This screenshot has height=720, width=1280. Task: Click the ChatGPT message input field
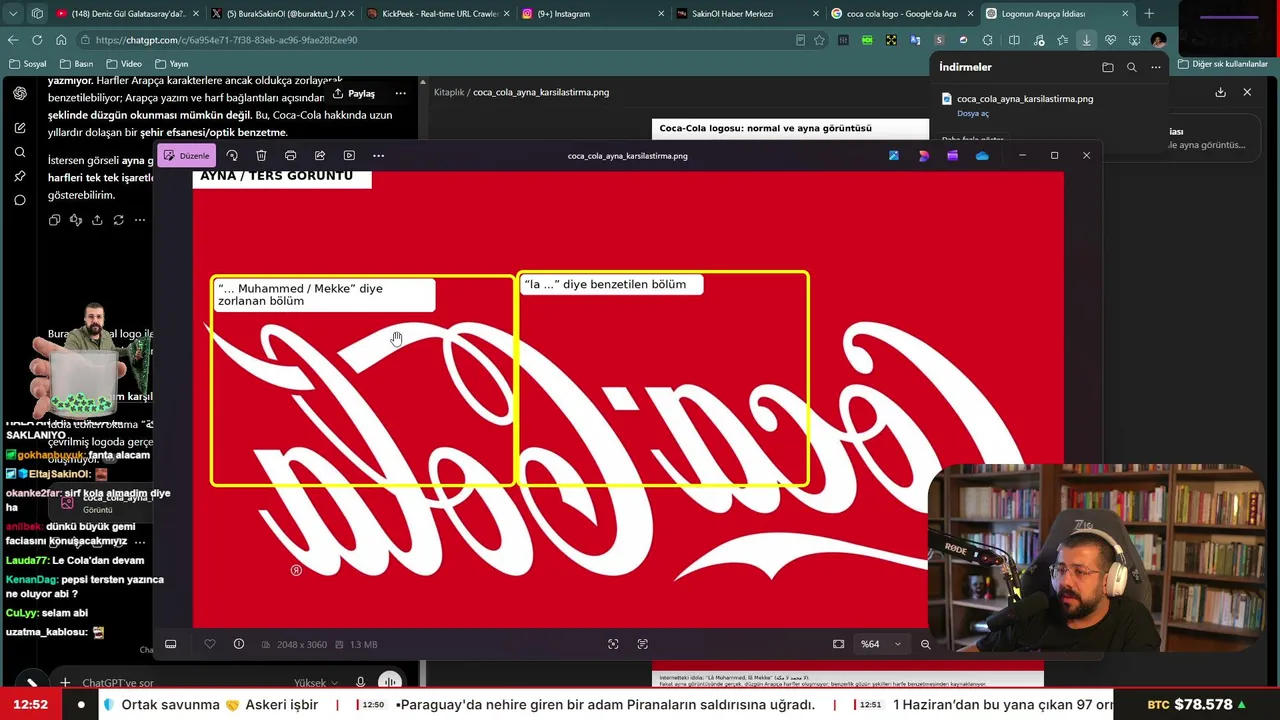[x=180, y=683]
